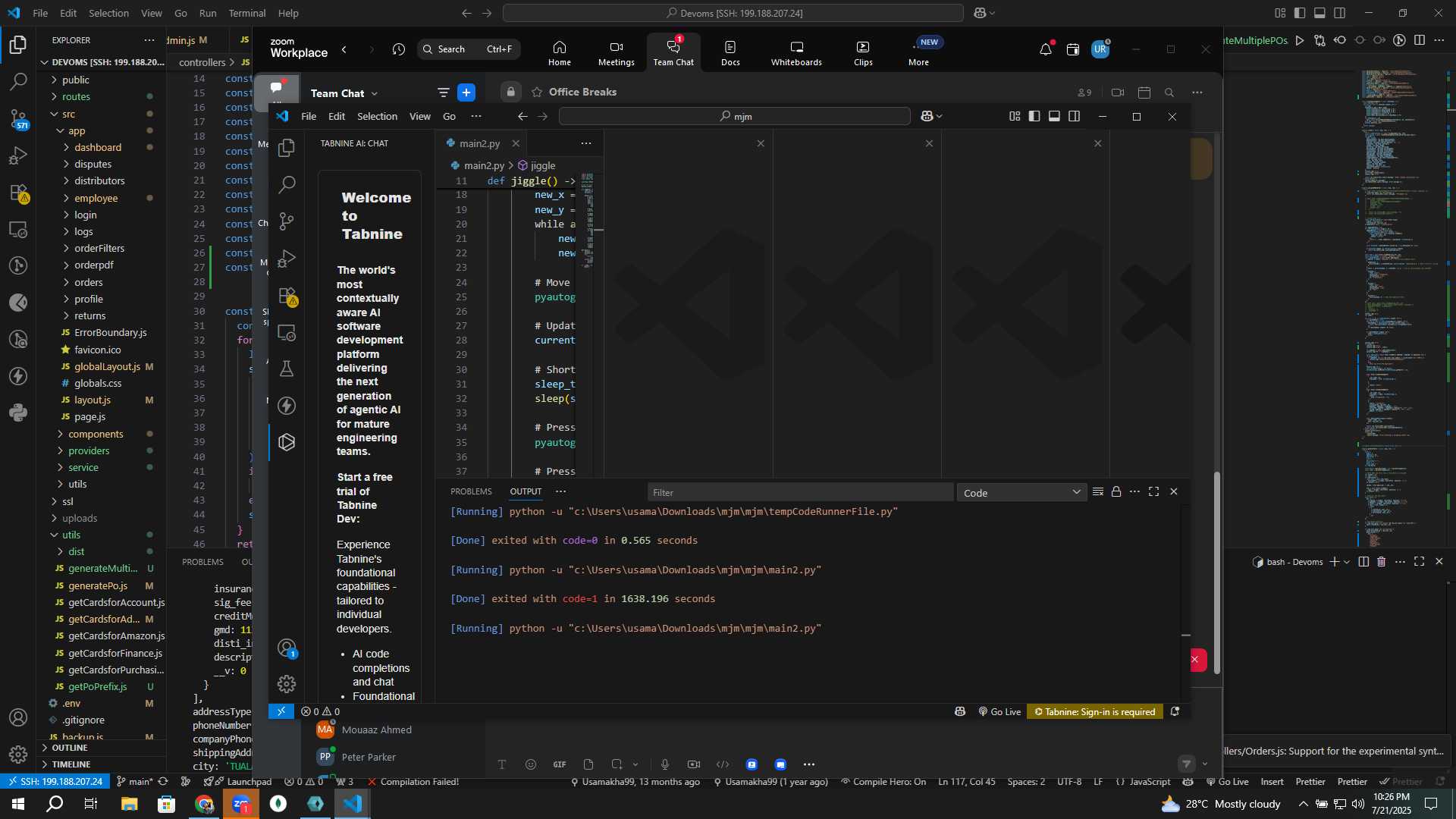Click mjm command center search box
The width and height of the screenshot is (1456, 819).
[734, 116]
